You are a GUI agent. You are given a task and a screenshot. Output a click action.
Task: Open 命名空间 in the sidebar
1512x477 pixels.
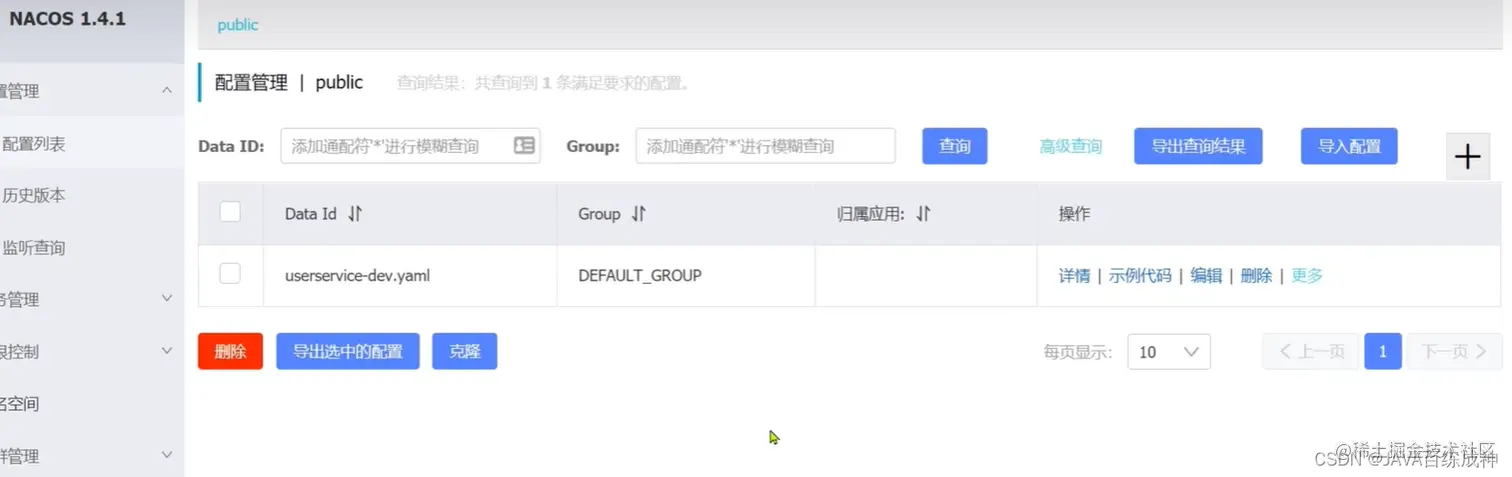[20, 404]
